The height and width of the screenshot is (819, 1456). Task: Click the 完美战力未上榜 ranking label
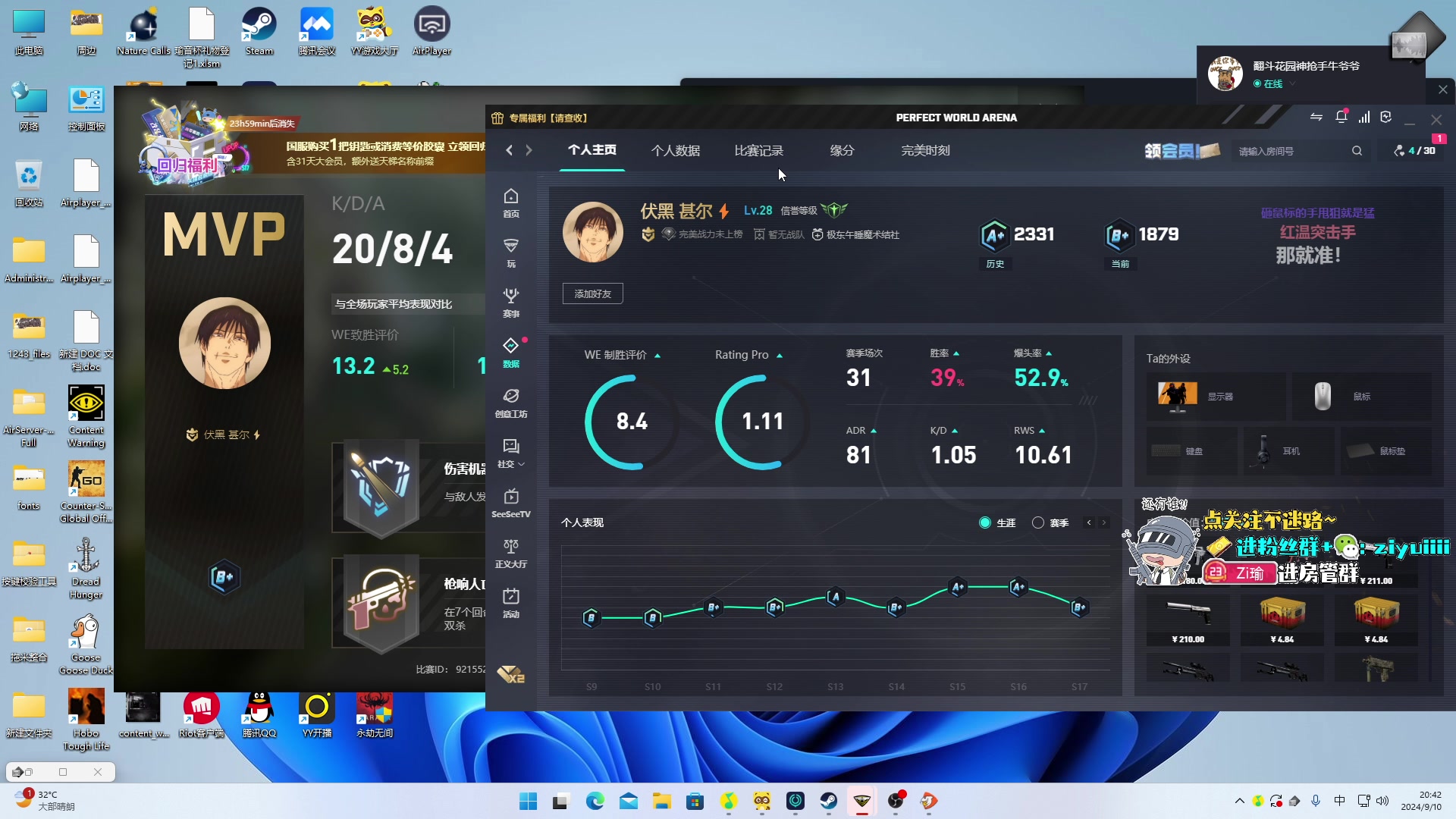click(702, 234)
